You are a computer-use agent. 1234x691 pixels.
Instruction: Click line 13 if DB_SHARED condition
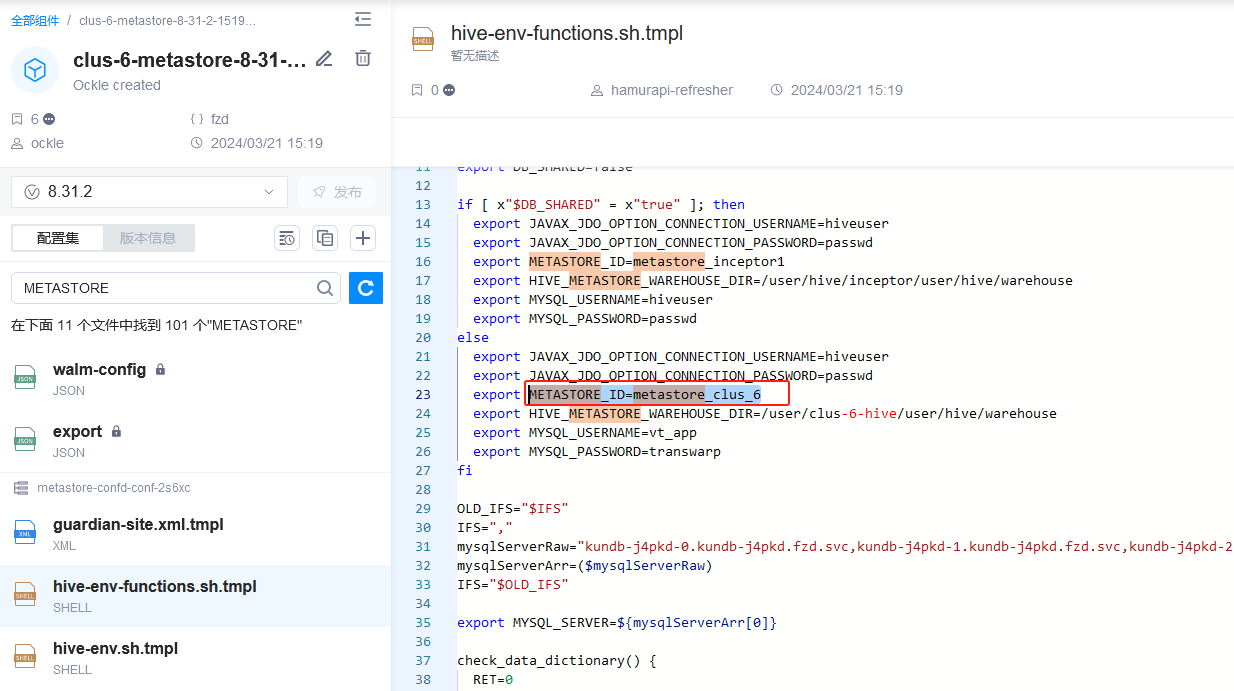(x=600, y=204)
